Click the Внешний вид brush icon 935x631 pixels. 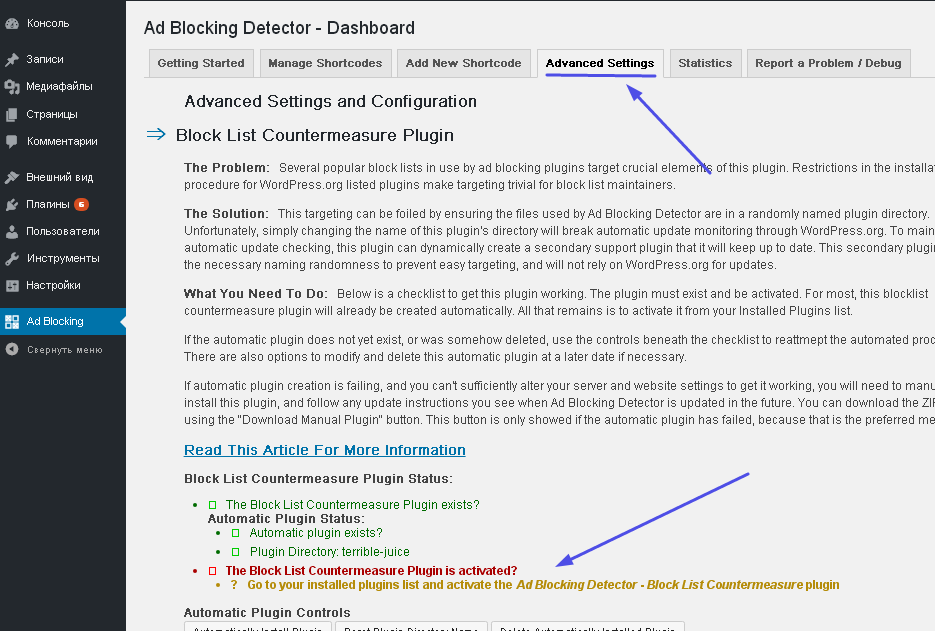(12, 178)
